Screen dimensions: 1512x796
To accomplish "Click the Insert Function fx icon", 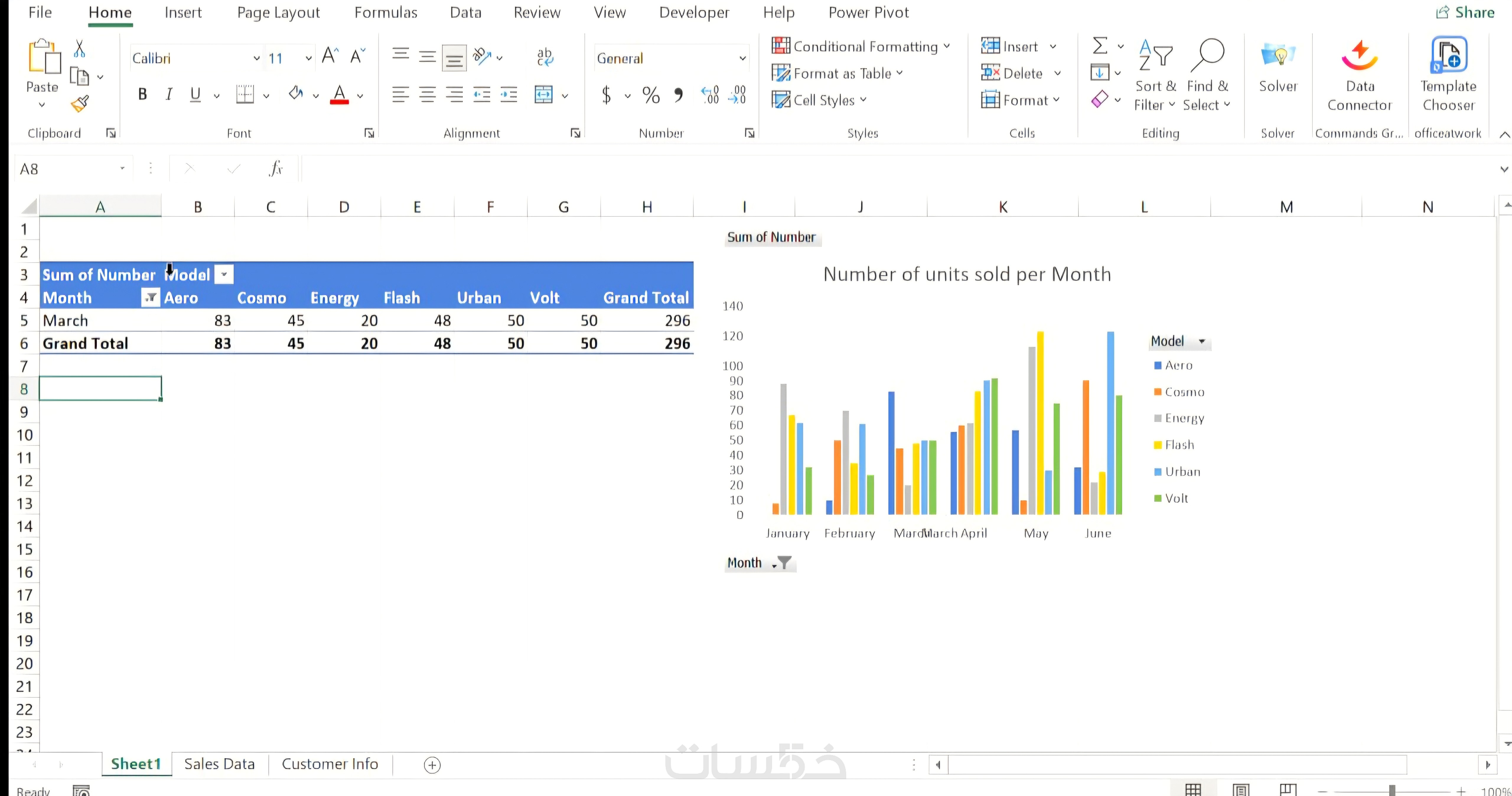I will click(275, 169).
